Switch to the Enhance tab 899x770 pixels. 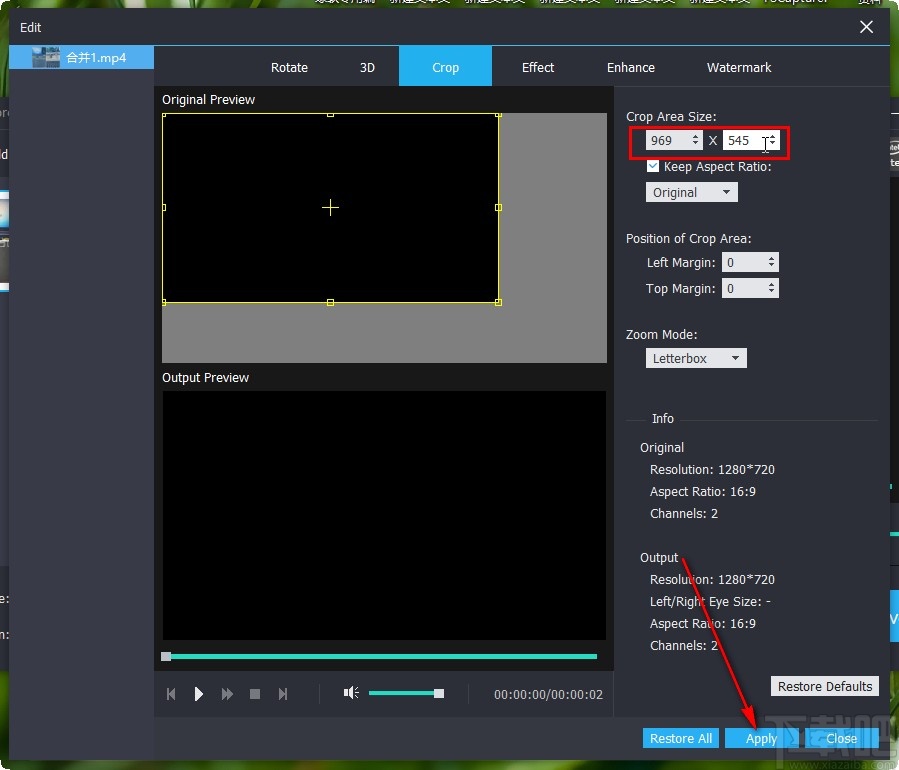(x=631, y=67)
